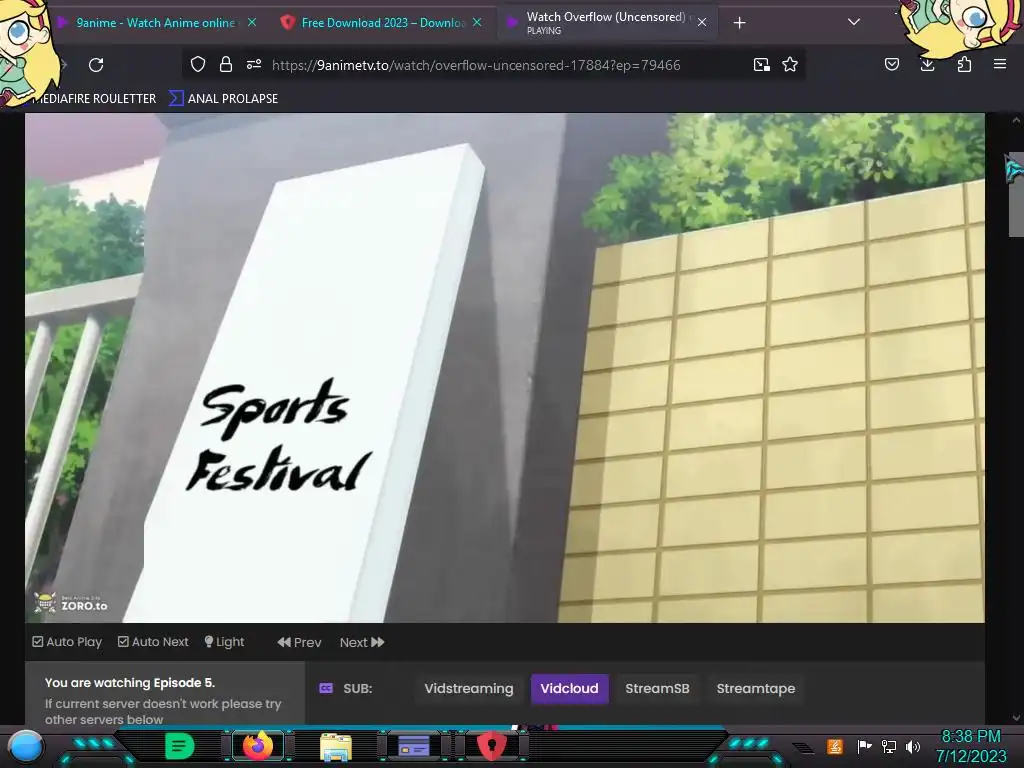Expand the list all tabs chevron
Screen dimensions: 1024x768
click(854, 22)
